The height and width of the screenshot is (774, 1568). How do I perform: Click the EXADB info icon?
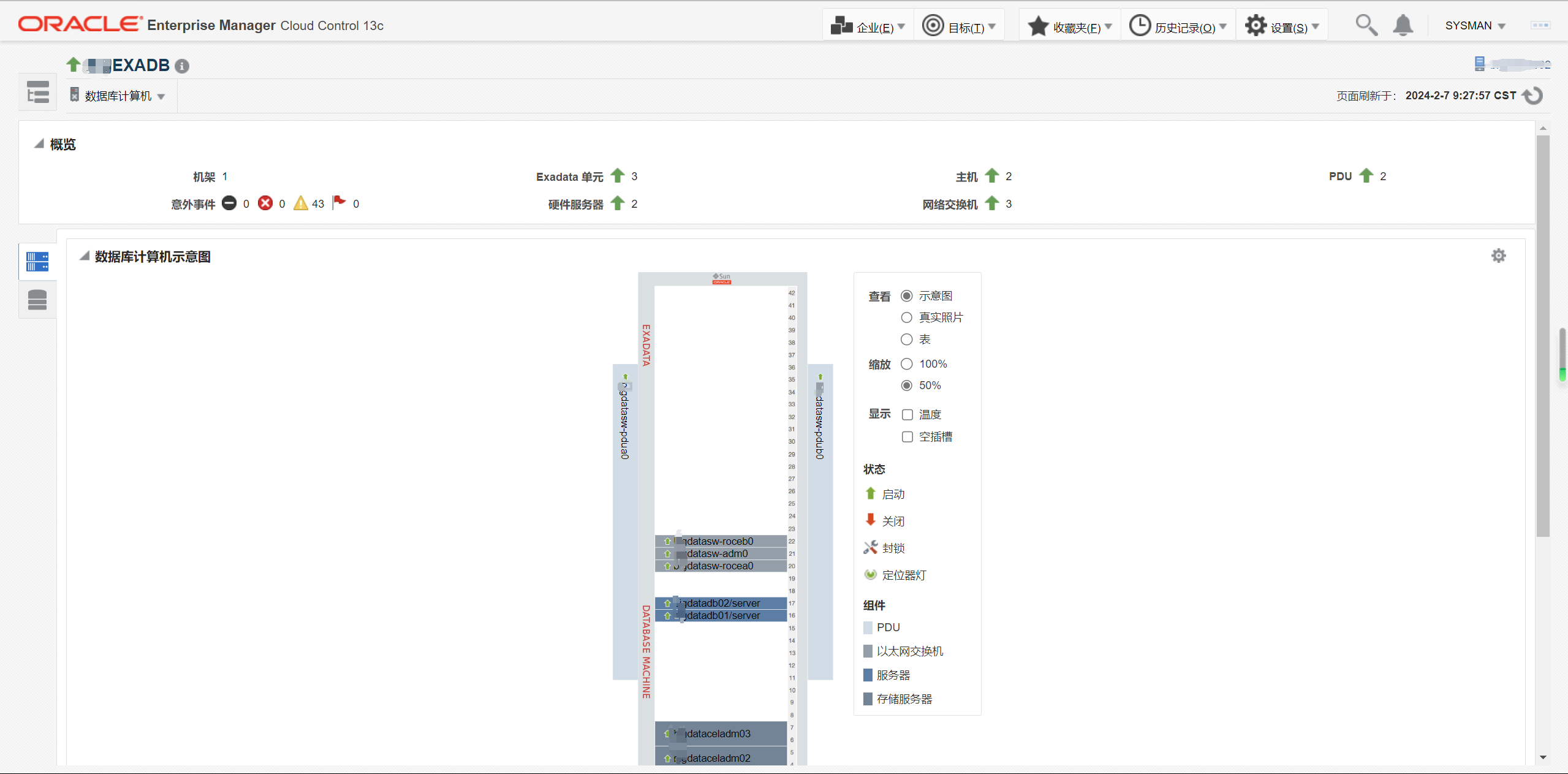(182, 66)
